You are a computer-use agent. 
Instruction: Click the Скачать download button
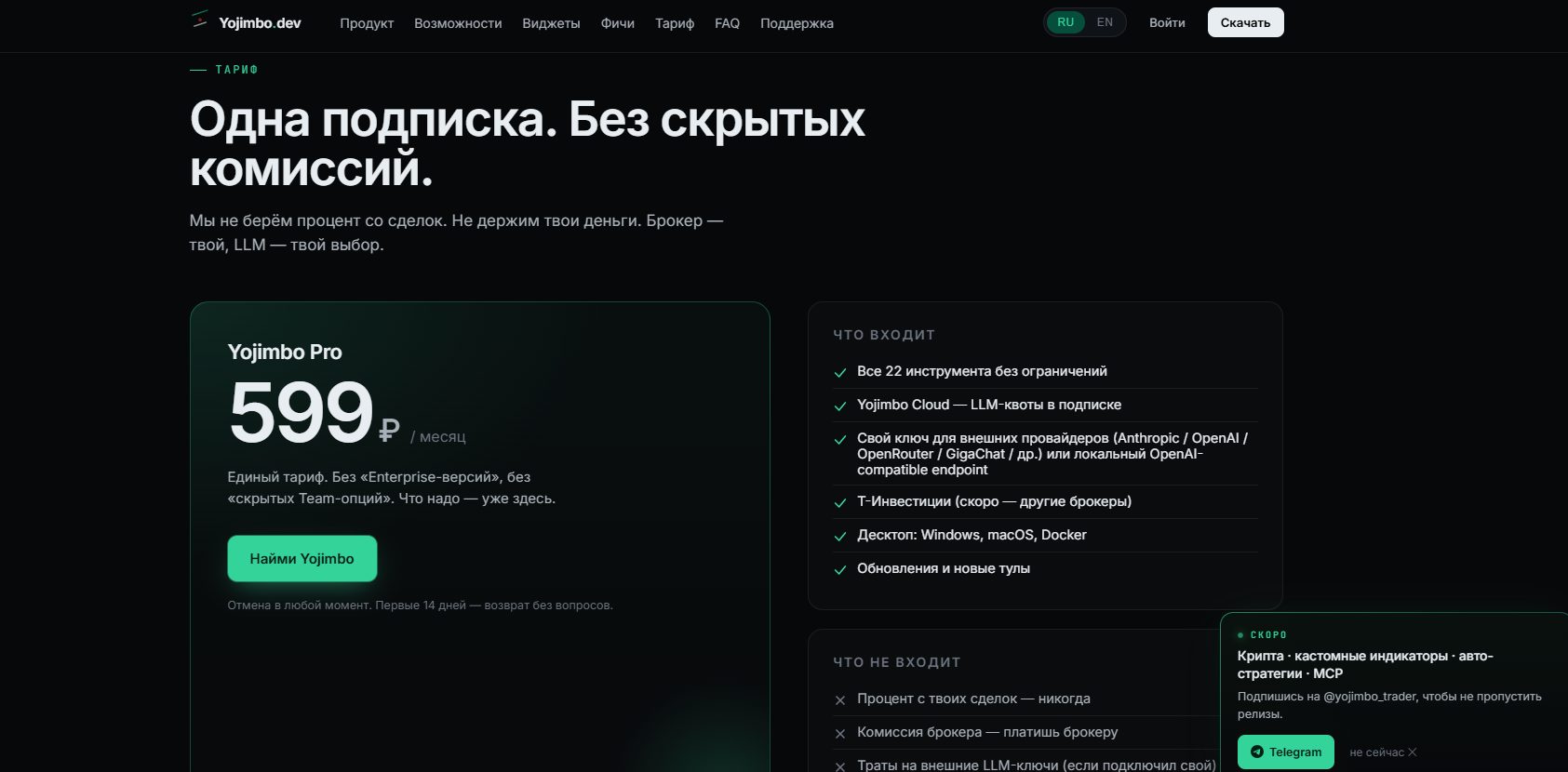(1245, 22)
